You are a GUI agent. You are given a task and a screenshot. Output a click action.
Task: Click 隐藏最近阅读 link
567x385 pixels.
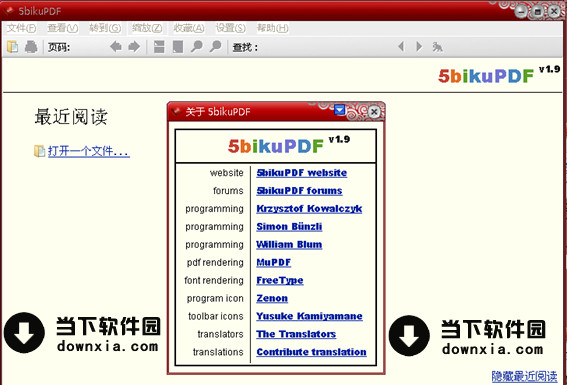pos(524,376)
